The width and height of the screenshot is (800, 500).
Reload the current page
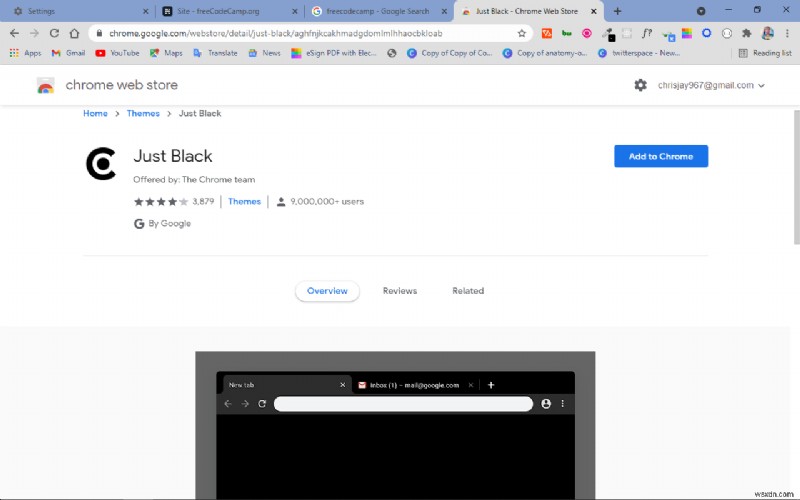point(54,33)
